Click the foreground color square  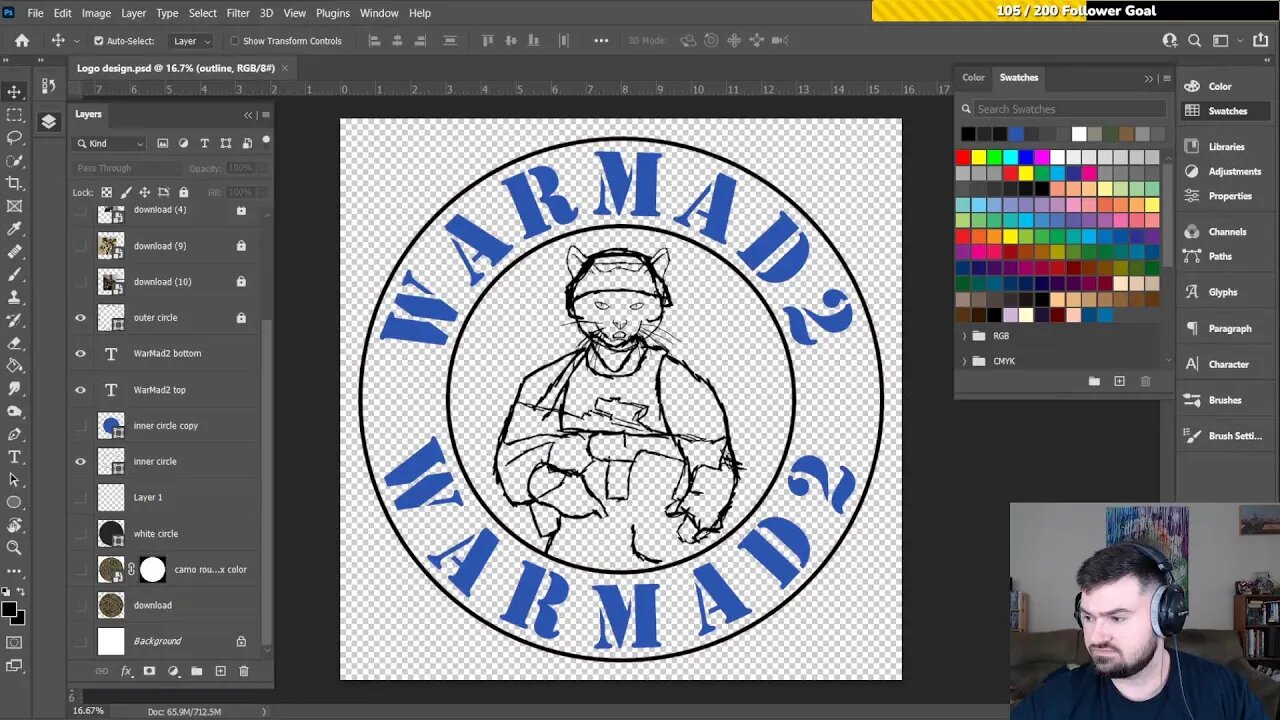8,610
